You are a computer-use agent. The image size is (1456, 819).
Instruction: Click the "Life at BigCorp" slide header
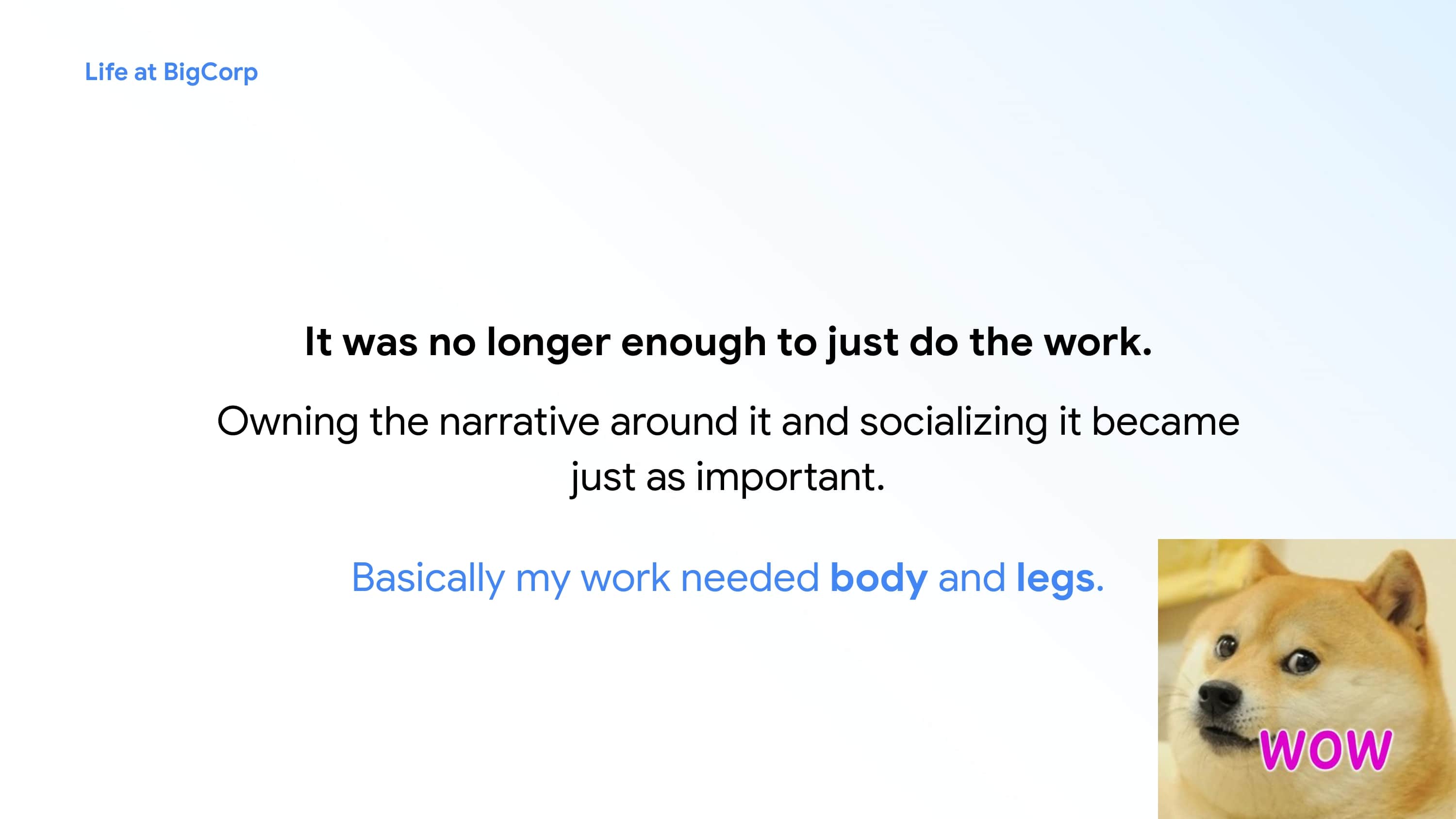pos(171,72)
